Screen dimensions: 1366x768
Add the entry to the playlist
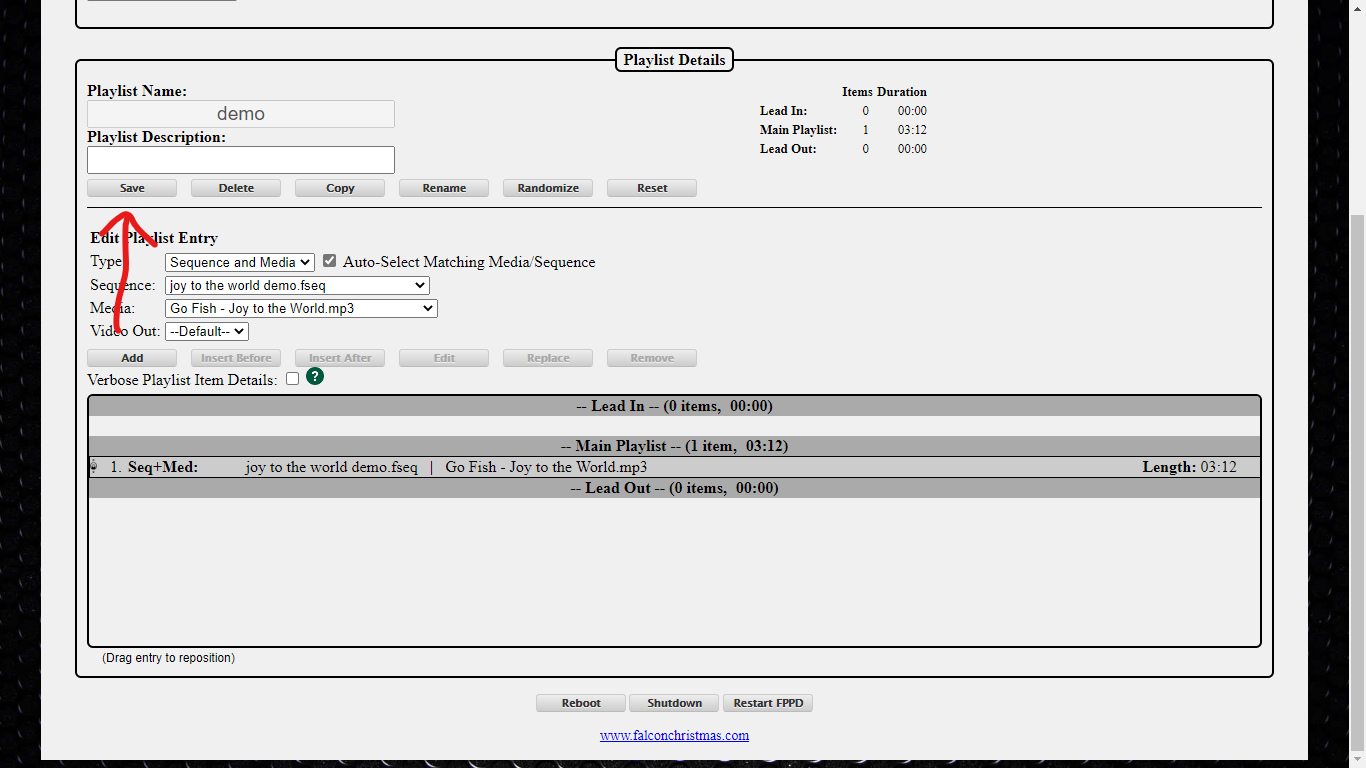(132, 358)
